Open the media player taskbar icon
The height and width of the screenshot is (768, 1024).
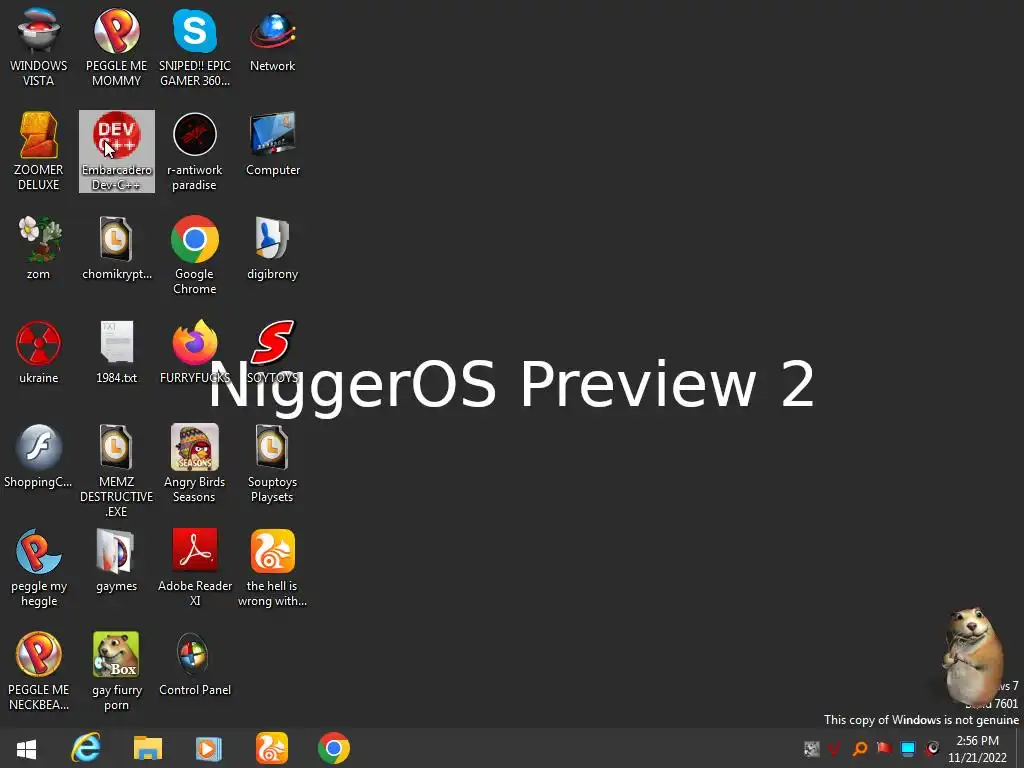208,748
